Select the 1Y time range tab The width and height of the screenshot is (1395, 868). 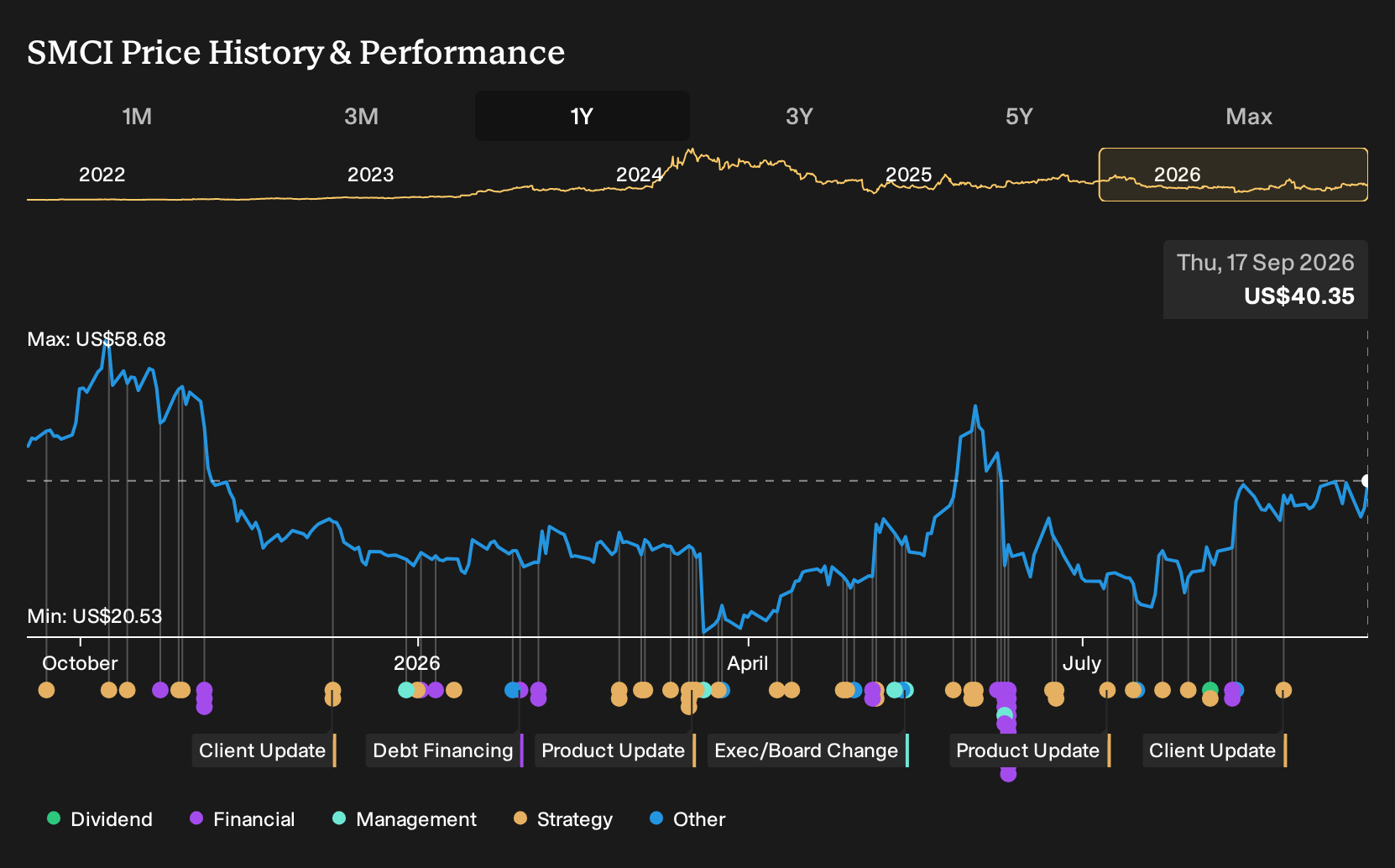[x=582, y=116]
